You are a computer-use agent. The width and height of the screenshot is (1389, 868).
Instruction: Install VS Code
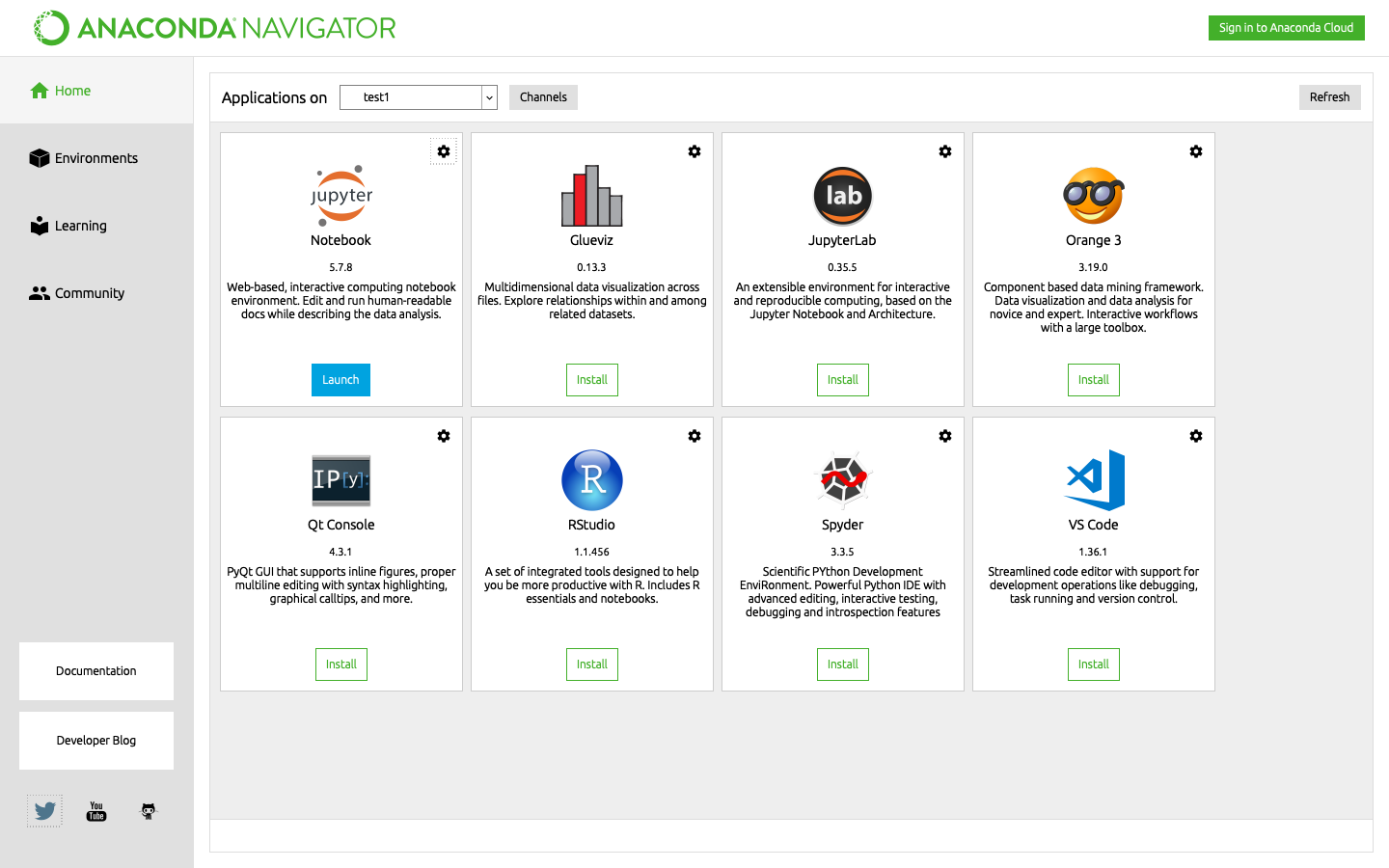click(1094, 665)
